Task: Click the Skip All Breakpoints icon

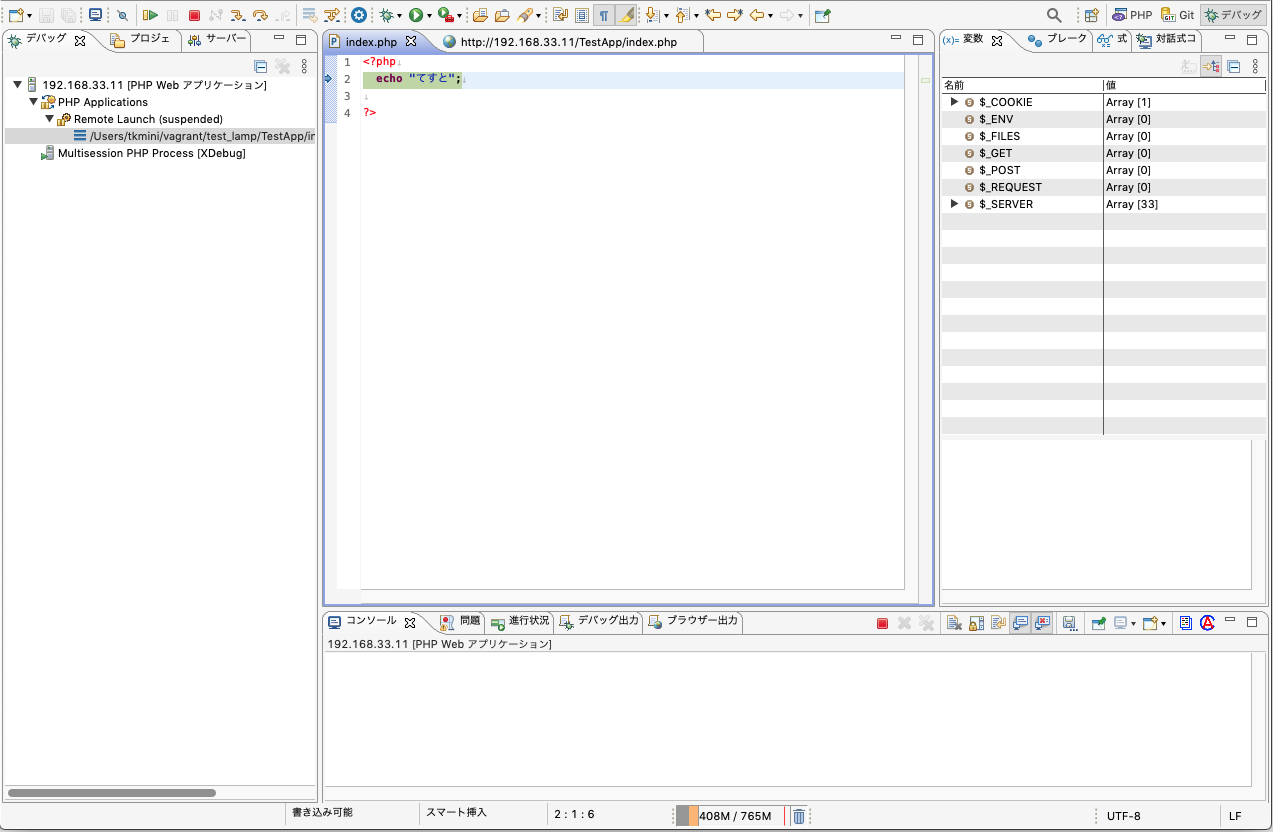Action: click(122, 15)
